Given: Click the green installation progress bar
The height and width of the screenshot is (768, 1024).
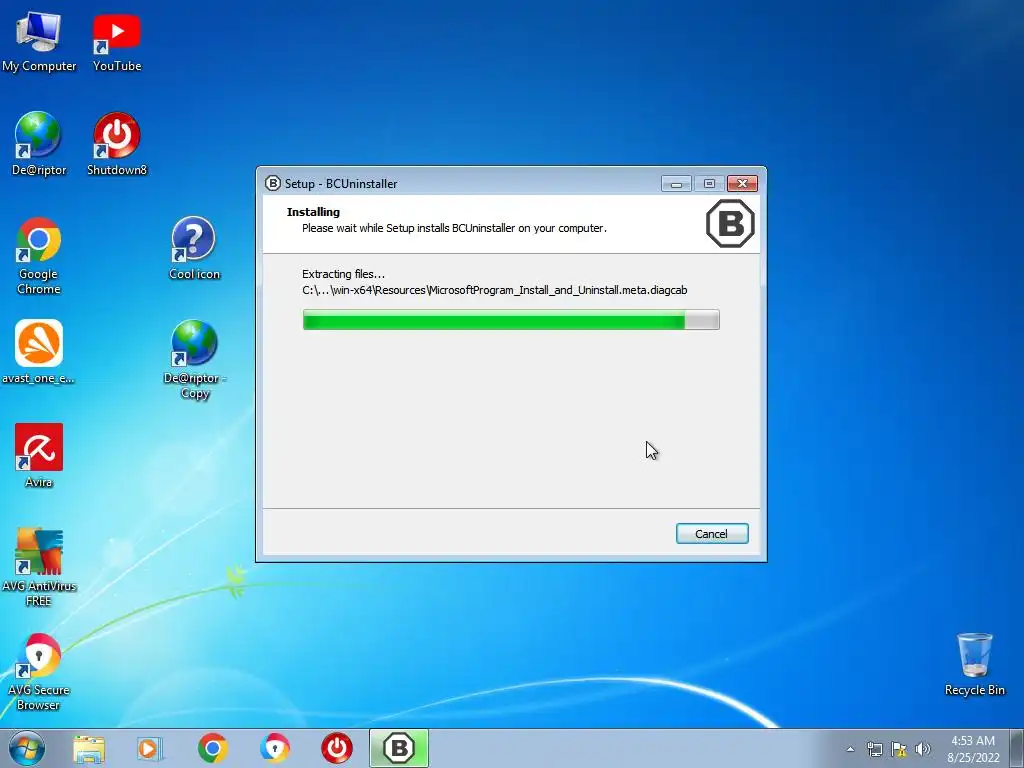Looking at the screenshot, I should pos(511,320).
